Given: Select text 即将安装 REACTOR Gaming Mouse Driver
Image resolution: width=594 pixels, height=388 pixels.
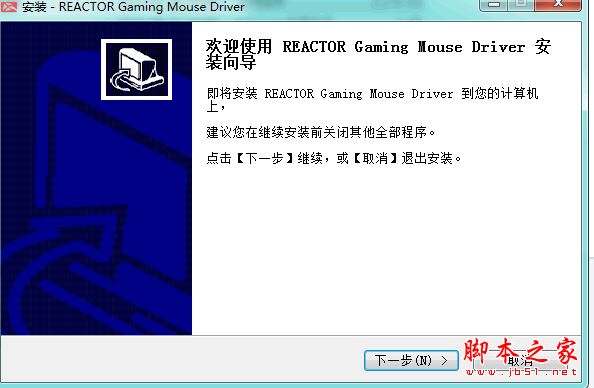Looking at the screenshot, I should 330,93.
